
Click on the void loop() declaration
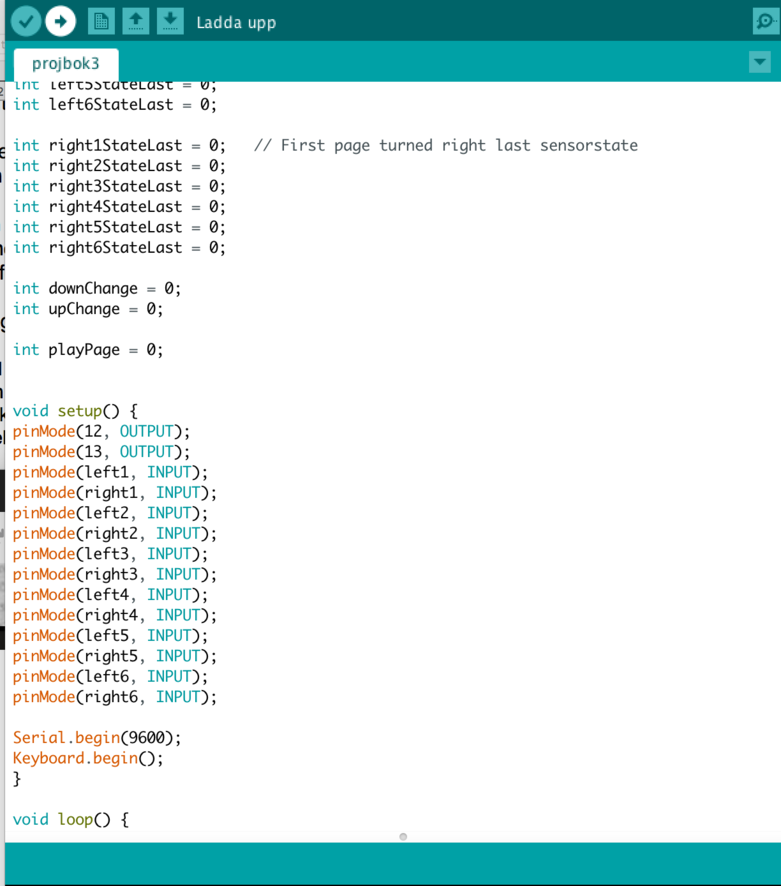click(x=71, y=820)
